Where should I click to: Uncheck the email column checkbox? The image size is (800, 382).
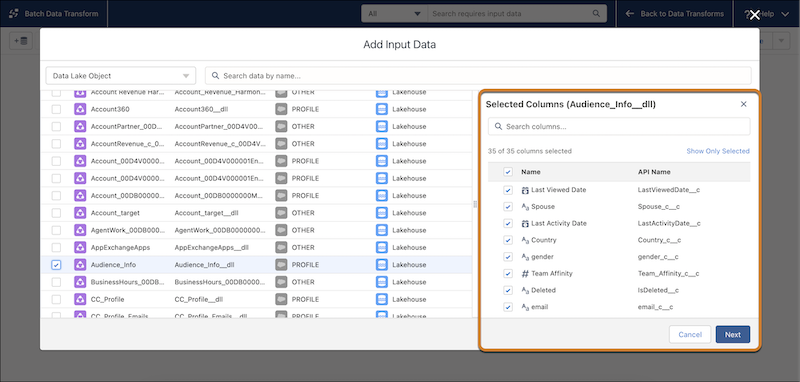click(x=508, y=307)
